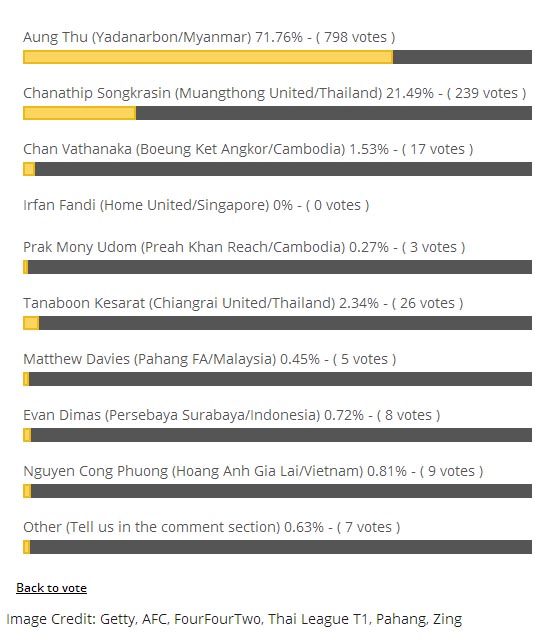Click the Prak Mony Udom result bar
This screenshot has width=548, height=639.
[277, 267]
